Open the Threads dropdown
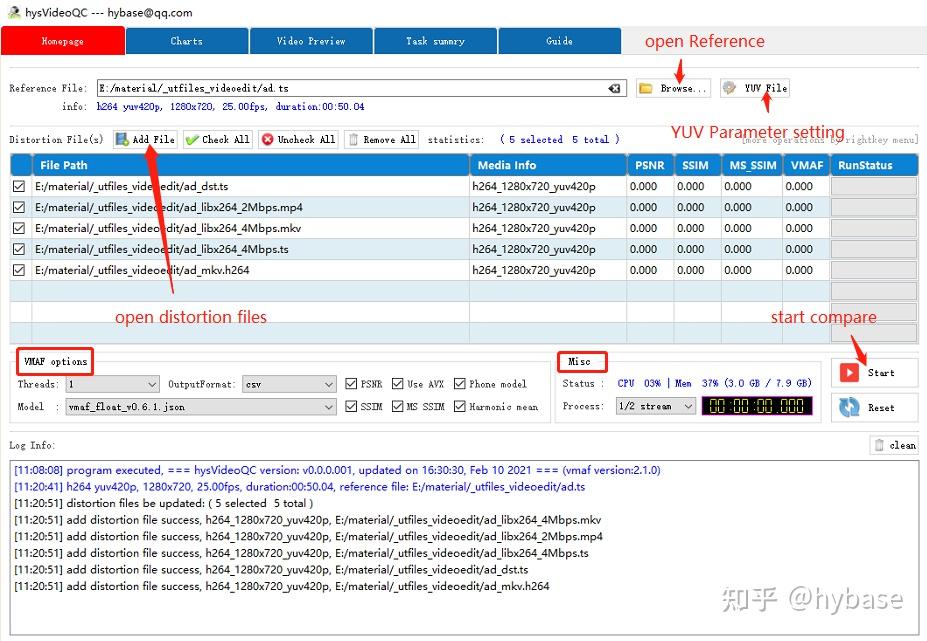This screenshot has height=641, width=927. 113,384
